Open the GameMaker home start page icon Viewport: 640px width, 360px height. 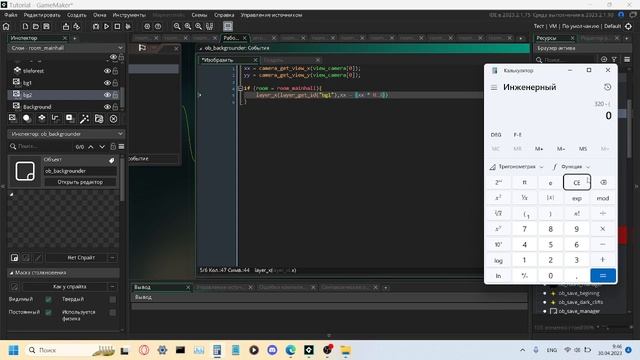click(x=6, y=27)
